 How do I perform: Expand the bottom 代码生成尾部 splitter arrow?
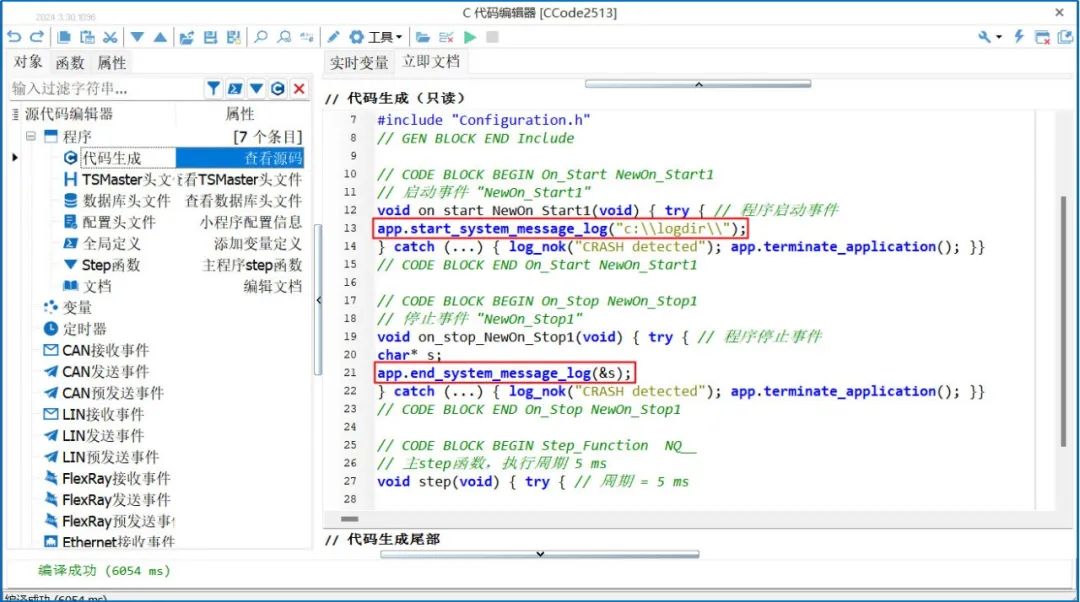tap(540, 554)
